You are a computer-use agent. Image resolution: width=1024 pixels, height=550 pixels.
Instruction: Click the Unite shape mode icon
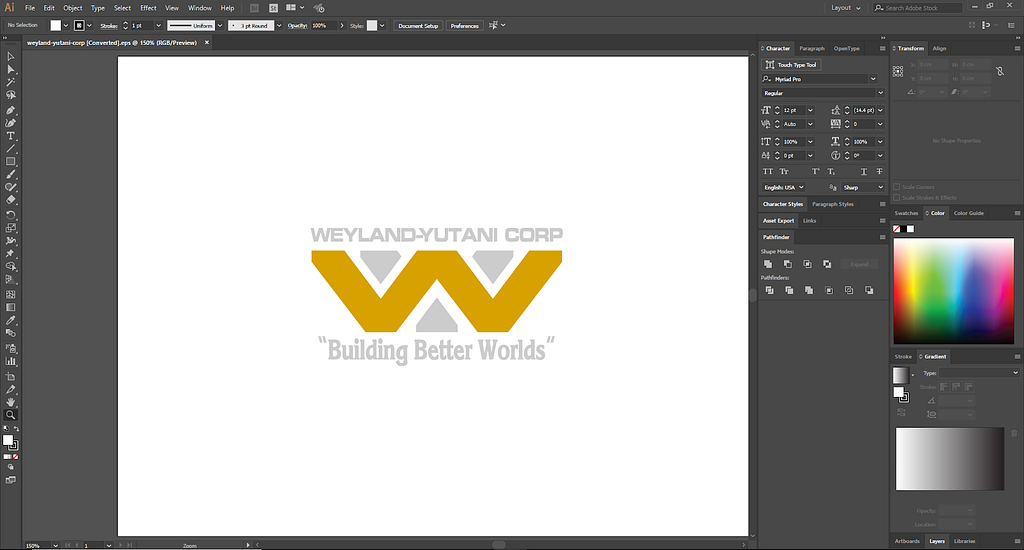(768, 264)
